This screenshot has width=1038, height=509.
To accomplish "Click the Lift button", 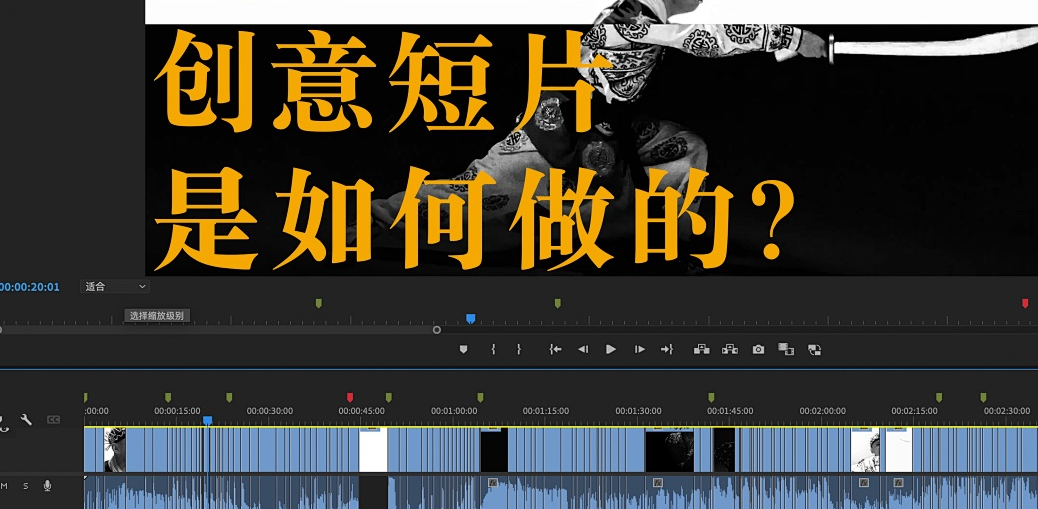I will point(701,349).
